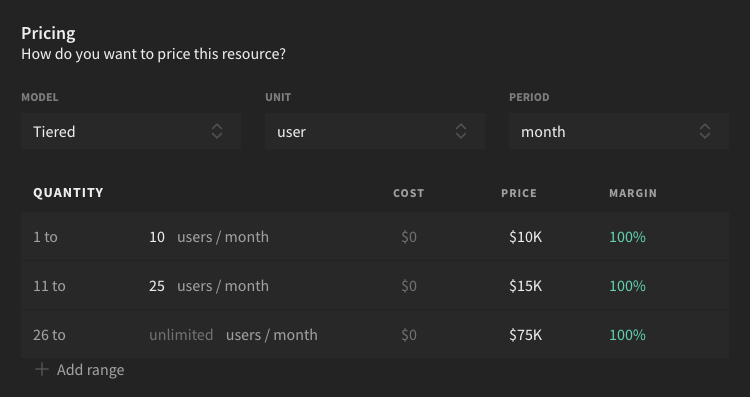Image resolution: width=750 pixels, height=397 pixels.
Task: Click the $0 cost in the 1 to row
Action: [409, 237]
